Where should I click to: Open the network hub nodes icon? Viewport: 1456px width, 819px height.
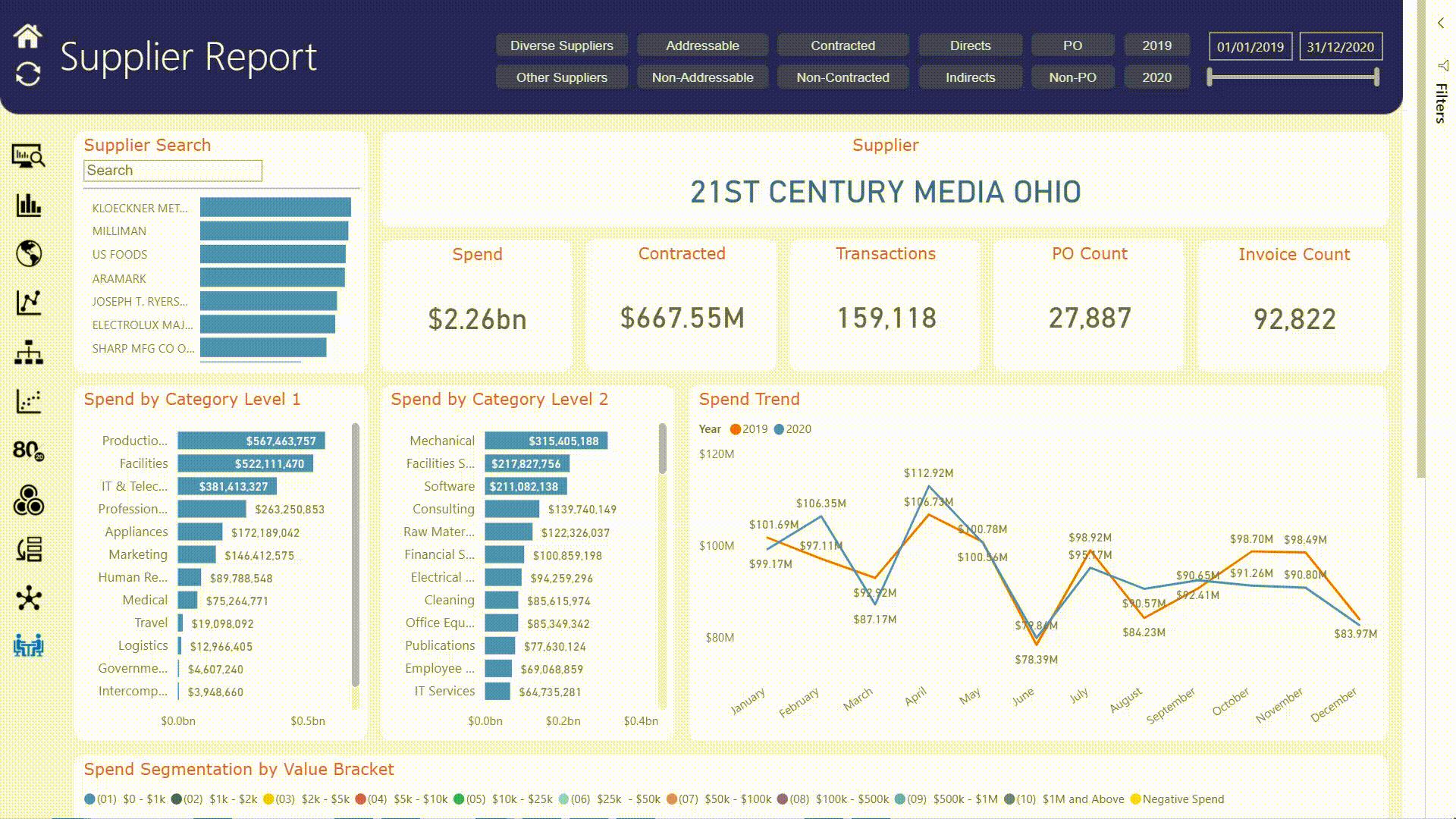(29, 598)
